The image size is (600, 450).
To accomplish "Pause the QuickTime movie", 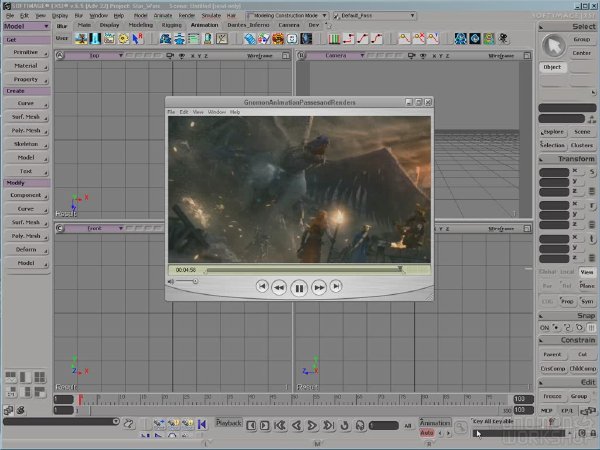I will [299, 288].
